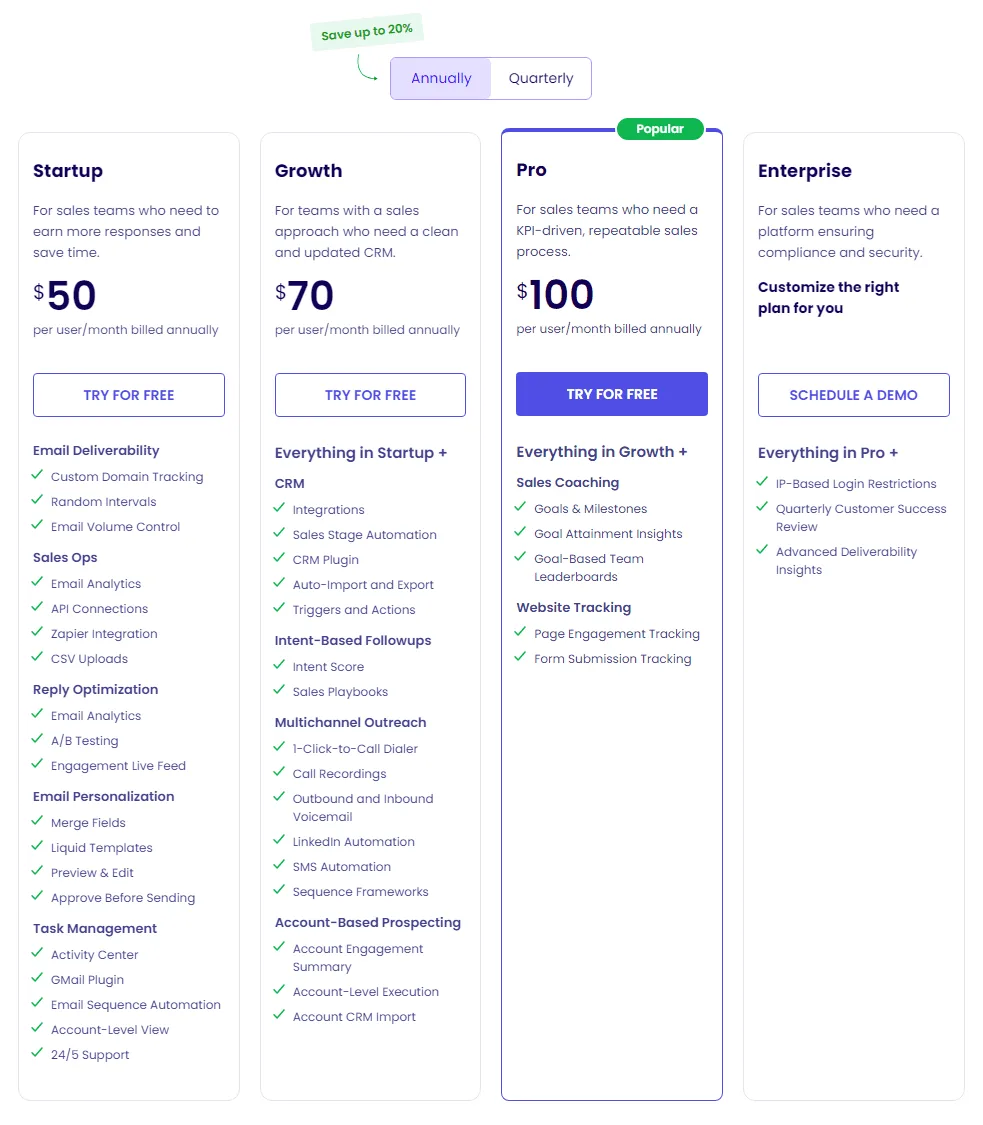Image resolution: width=983 pixels, height=1125 pixels.
Task: Click TRY FOR FREE under the Growth plan
Action: [x=370, y=394]
